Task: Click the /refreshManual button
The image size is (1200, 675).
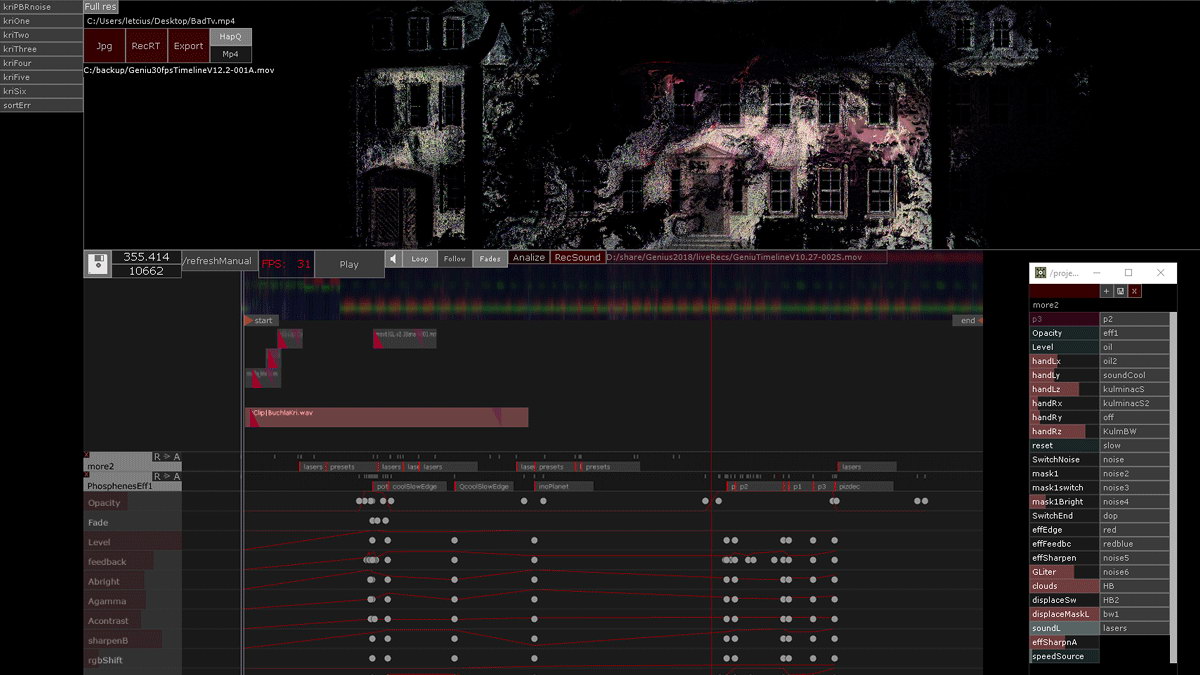Action: (218, 261)
